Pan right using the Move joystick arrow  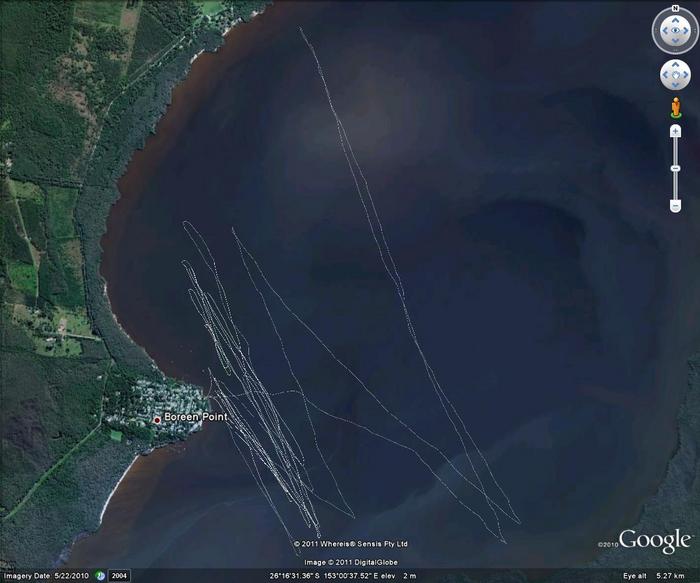(x=685, y=75)
